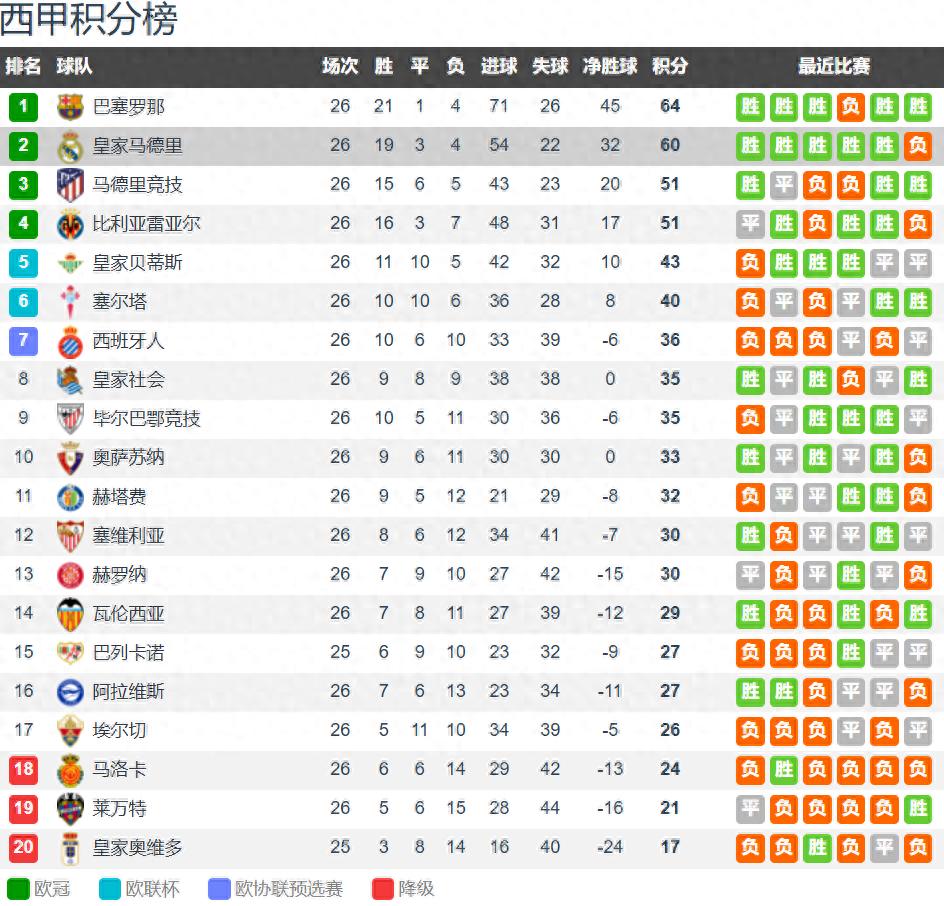944x906 pixels.
Task: Sort table by 进球 column header
Action: point(499,67)
